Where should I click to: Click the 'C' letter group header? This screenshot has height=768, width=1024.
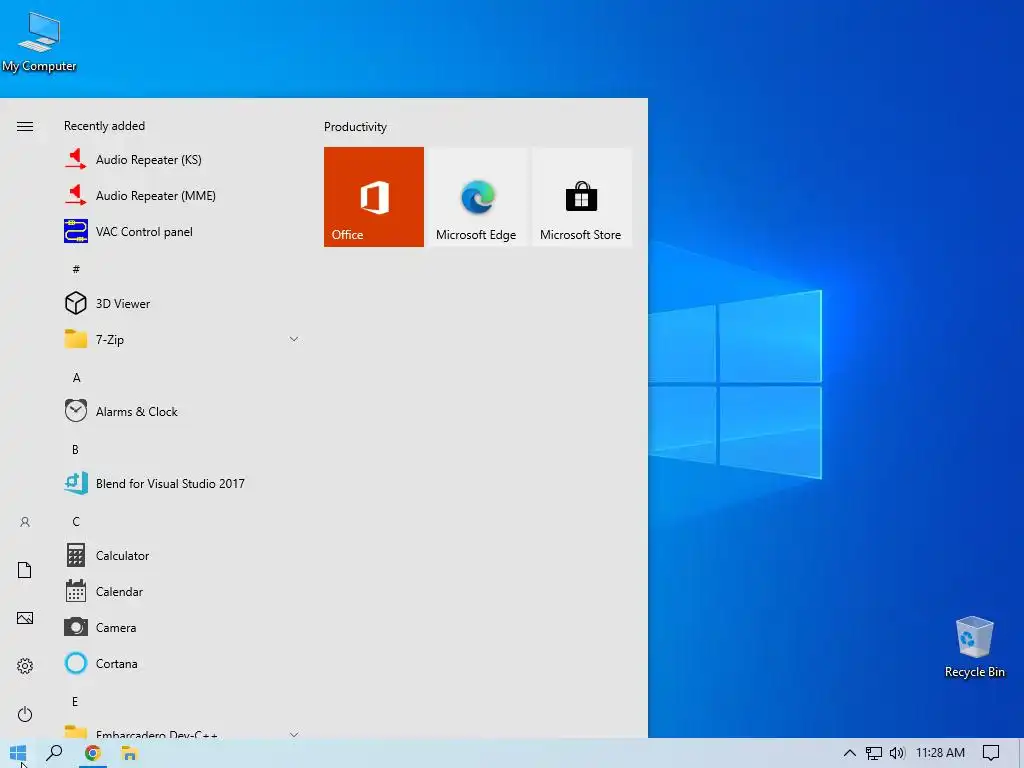pyautogui.click(x=76, y=521)
